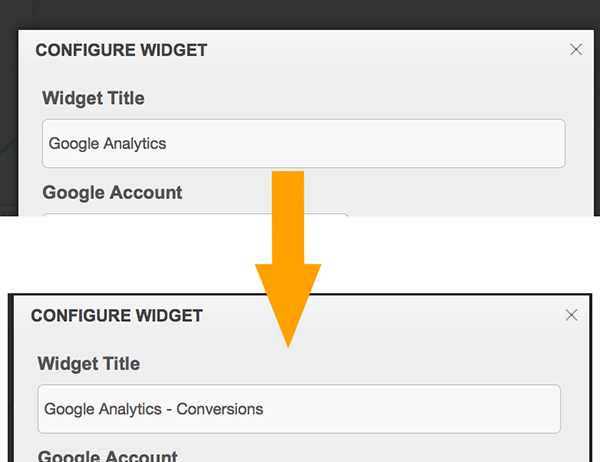Viewport: 600px width, 462px height.
Task: Click the "Google Account" label in upper dialog
Action: (x=112, y=192)
